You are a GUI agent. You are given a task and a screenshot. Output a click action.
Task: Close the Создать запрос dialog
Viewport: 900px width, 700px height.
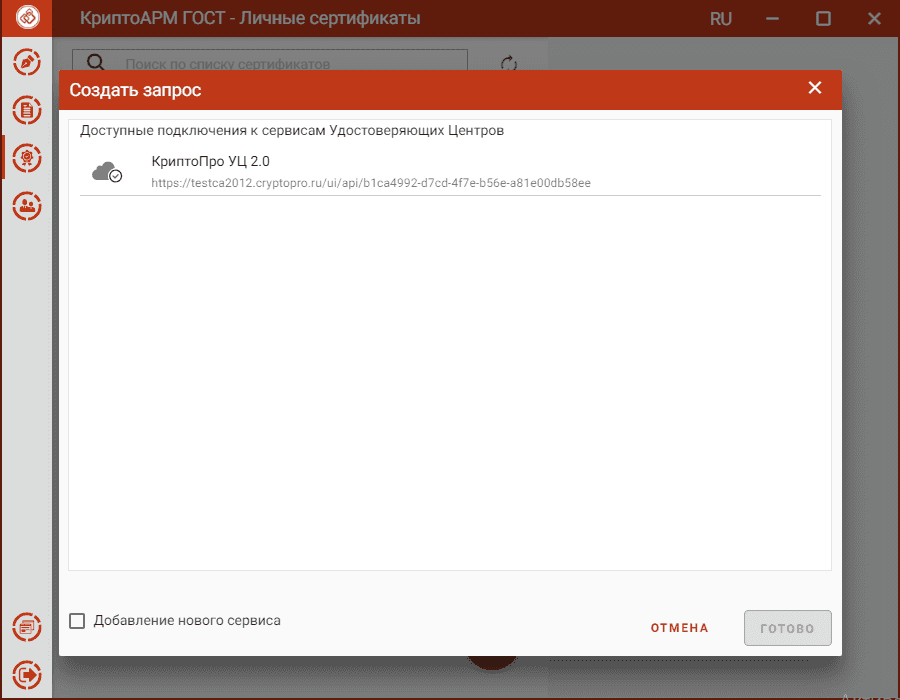click(x=814, y=88)
